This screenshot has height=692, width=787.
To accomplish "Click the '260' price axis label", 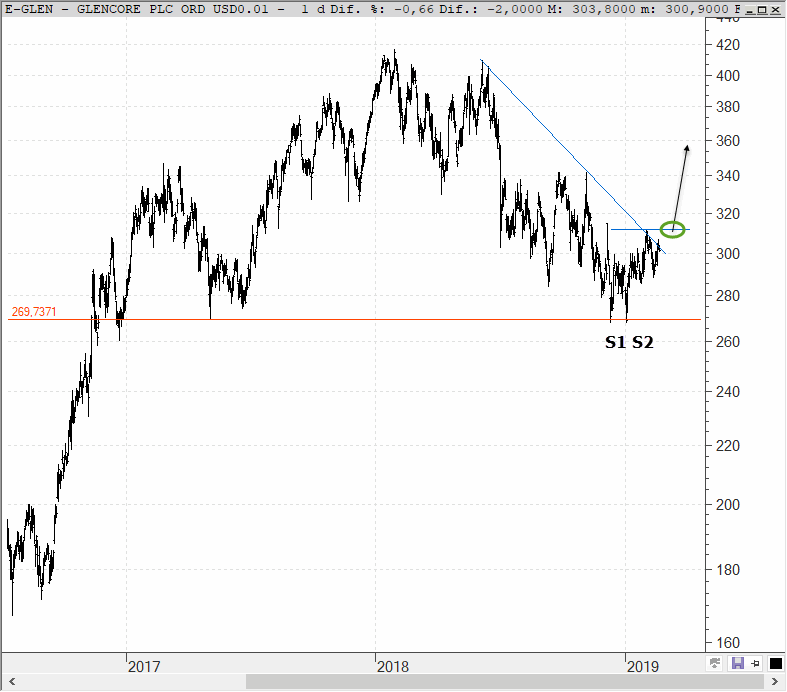I will tap(728, 342).
